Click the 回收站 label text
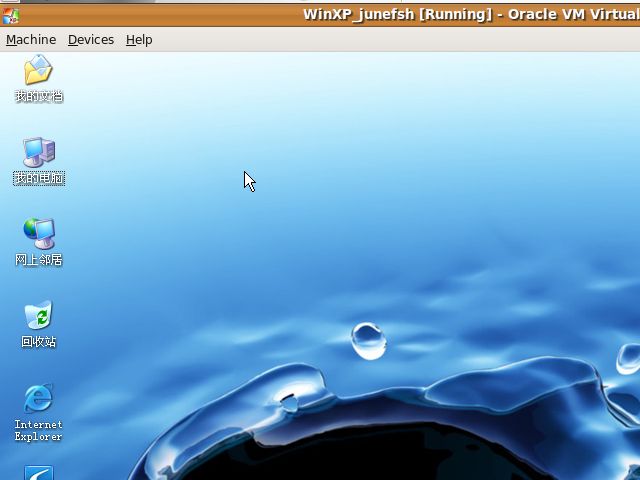 tap(39, 341)
